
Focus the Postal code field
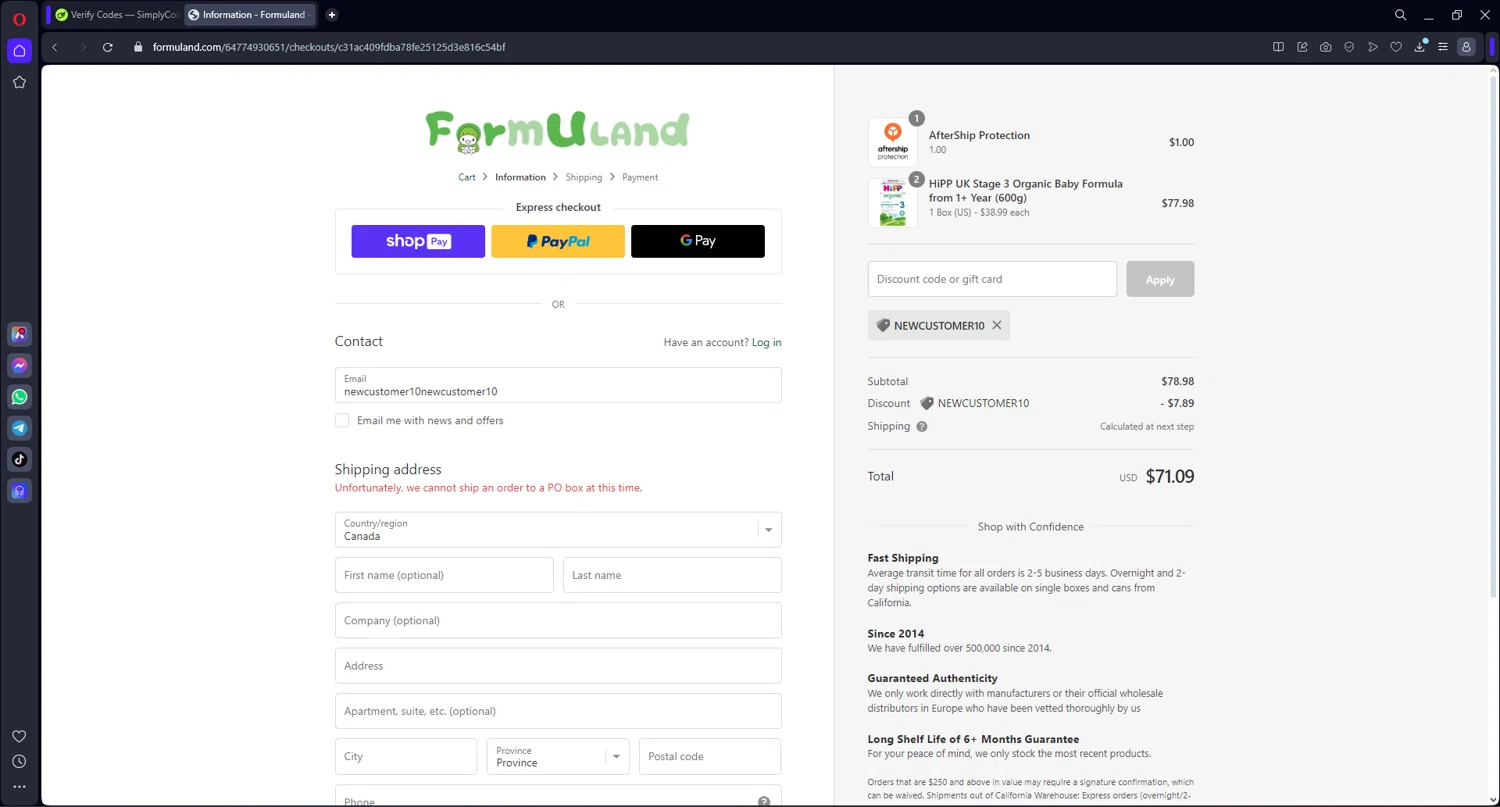(710, 757)
